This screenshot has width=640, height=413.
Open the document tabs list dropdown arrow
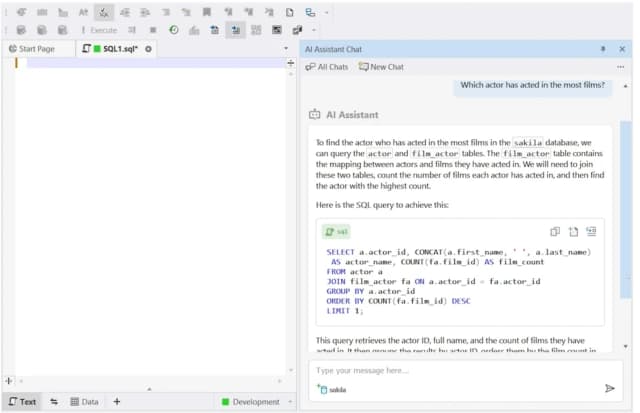(286, 49)
